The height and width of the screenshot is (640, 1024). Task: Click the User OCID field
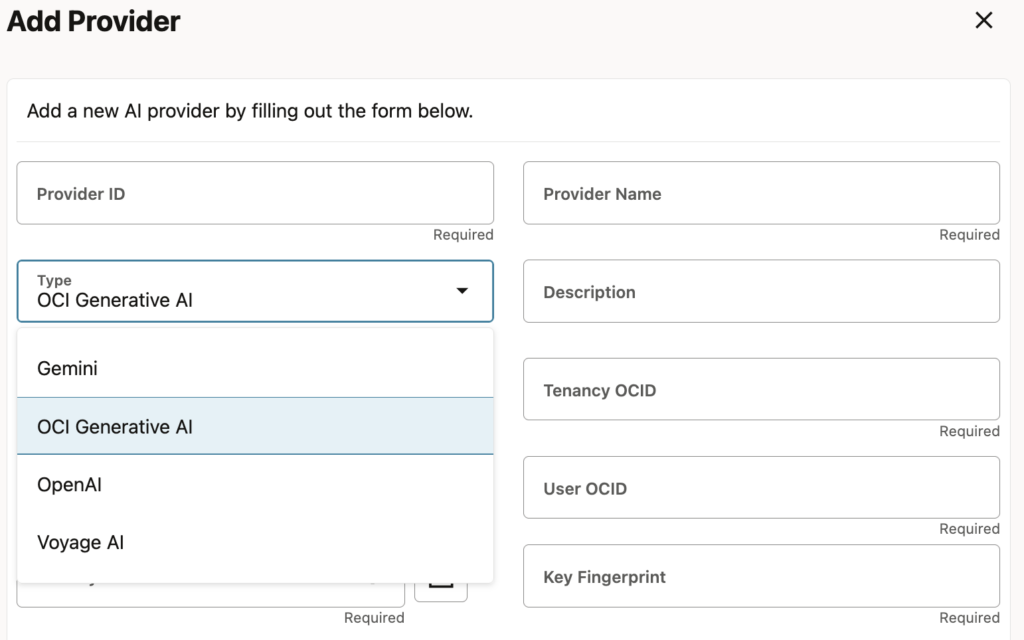click(x=761, y=488)
